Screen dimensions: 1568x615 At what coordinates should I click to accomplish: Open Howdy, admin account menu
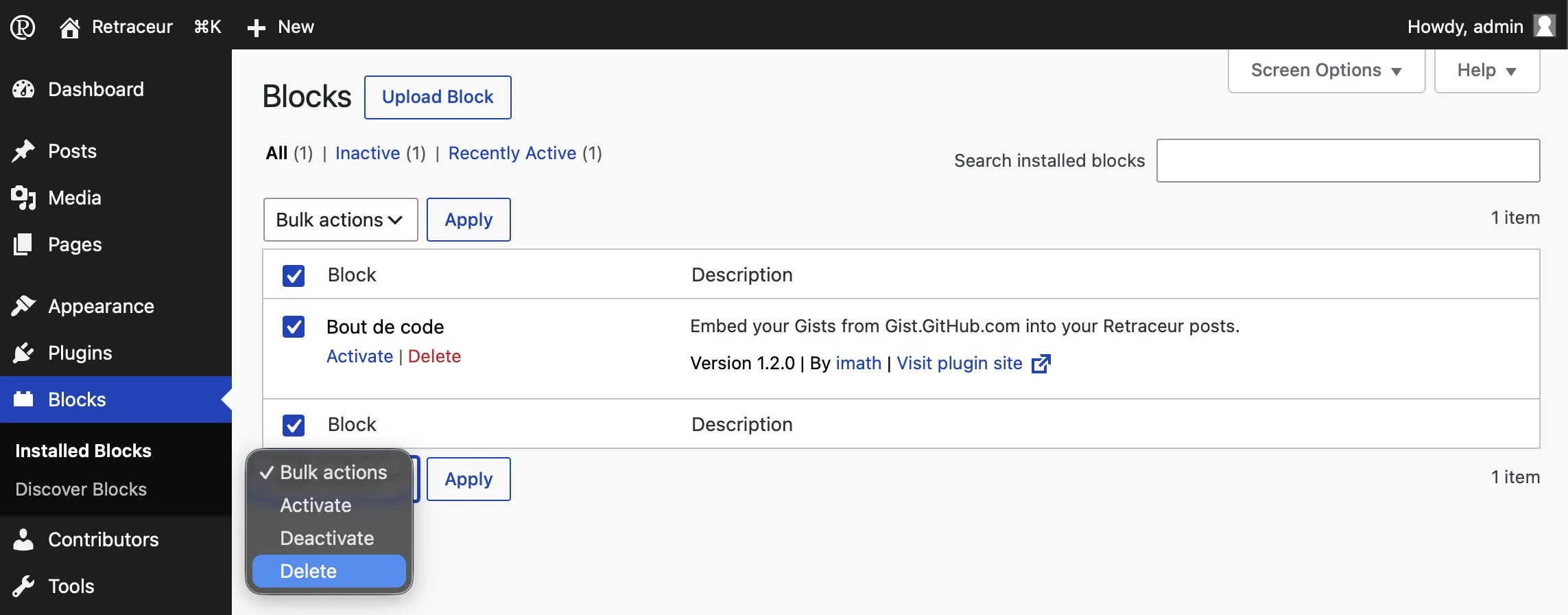point(1480,27)
